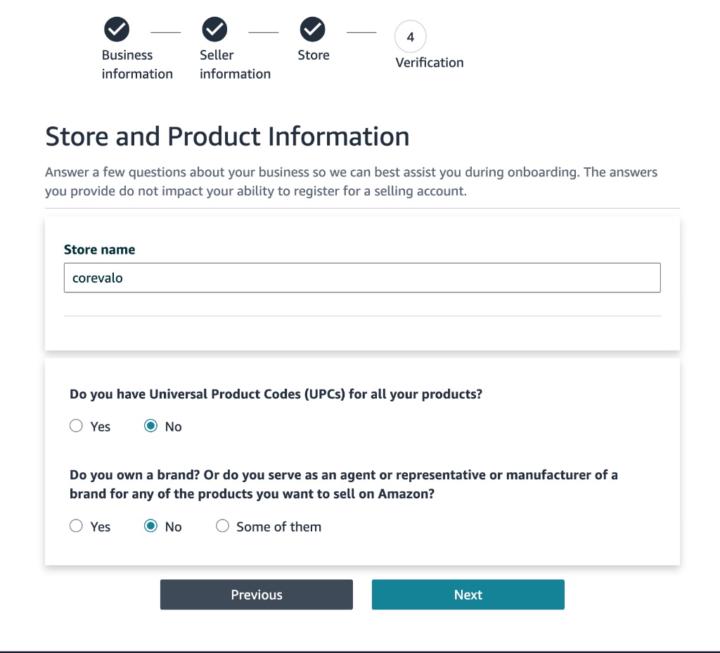Select Yes for having UPCs
This screenshot has width=720, height=653.
pos(76,426)
